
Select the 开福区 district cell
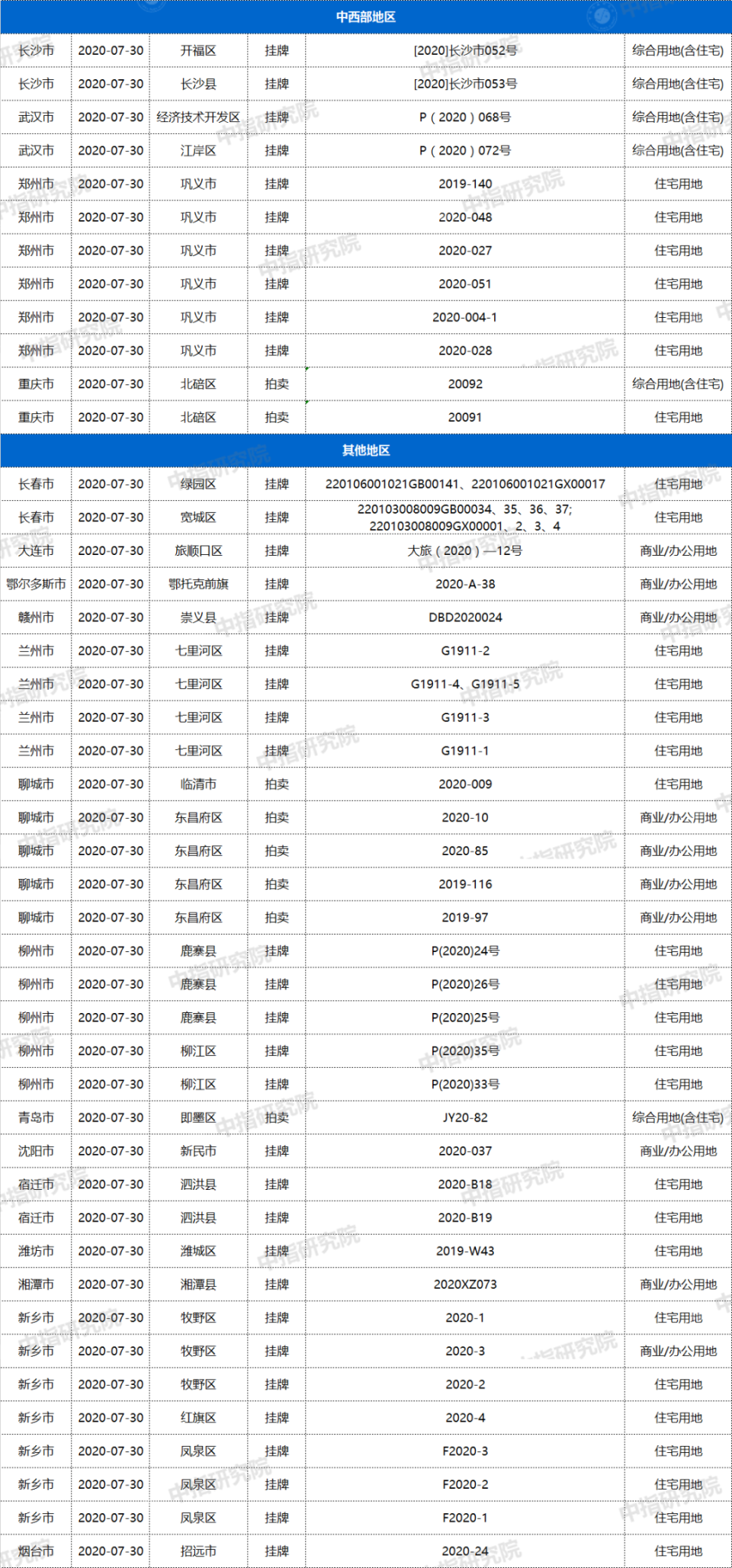[x=198, y=50]
